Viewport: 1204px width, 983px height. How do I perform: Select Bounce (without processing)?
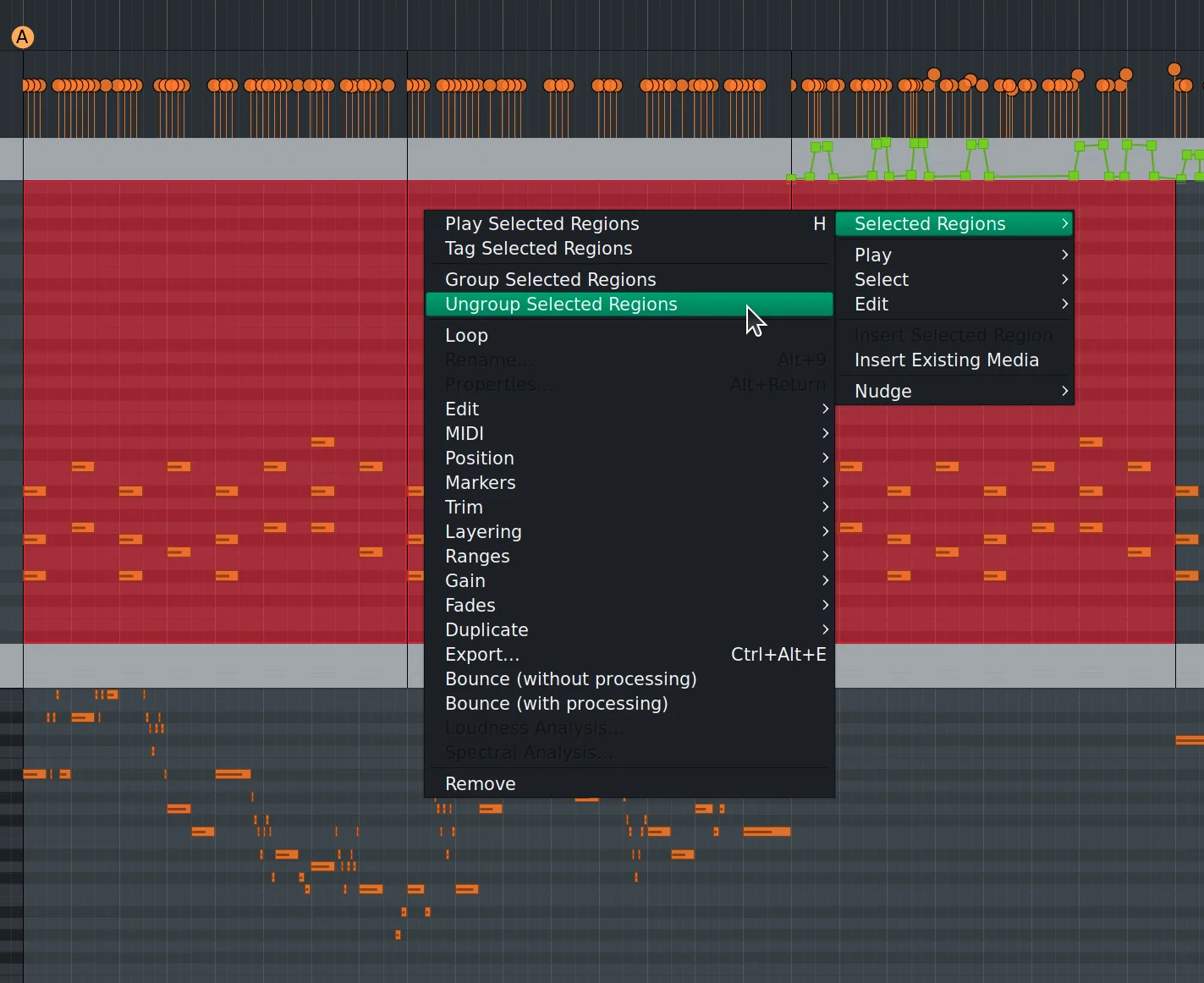click(629, 678)
